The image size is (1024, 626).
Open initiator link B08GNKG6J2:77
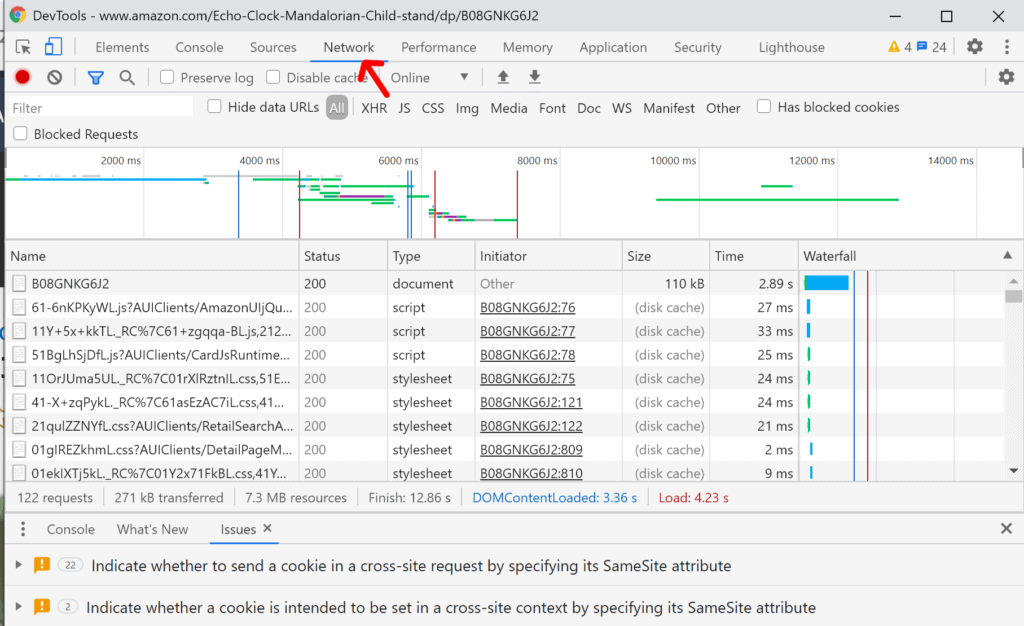tap(528, 331)
